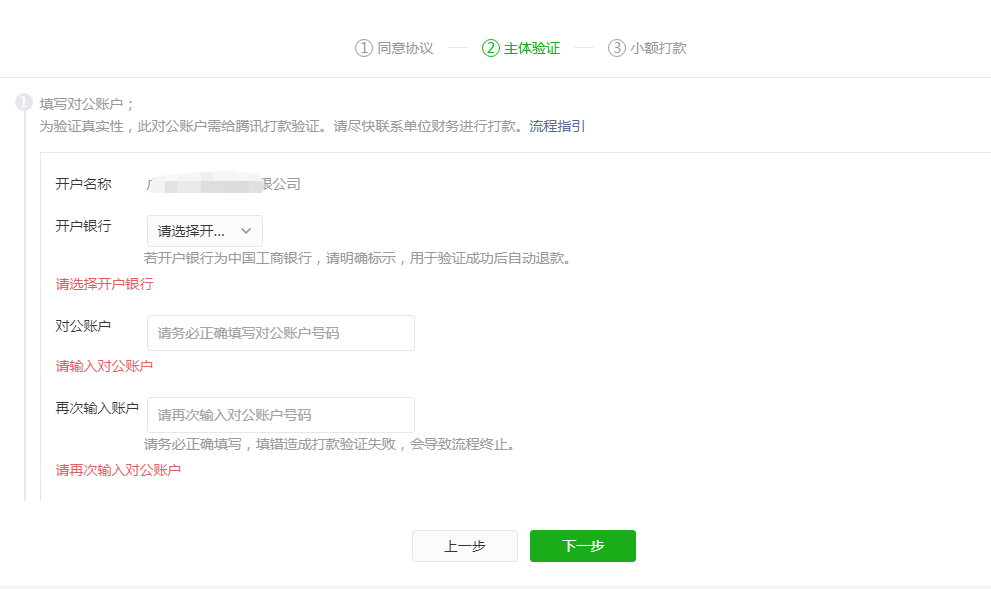
Task: Expand the 请选择开户银行 dropdown
Action: [x=204, y=231]
